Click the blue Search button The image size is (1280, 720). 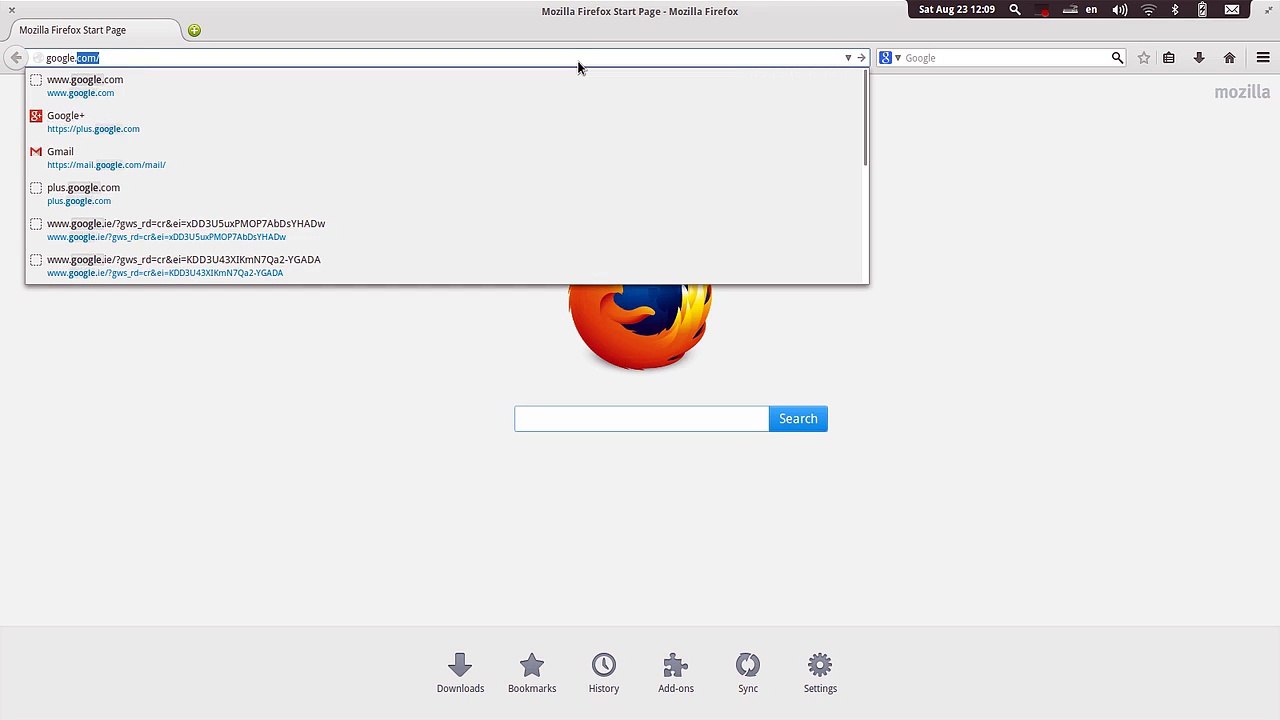click(x=798, y=419)
